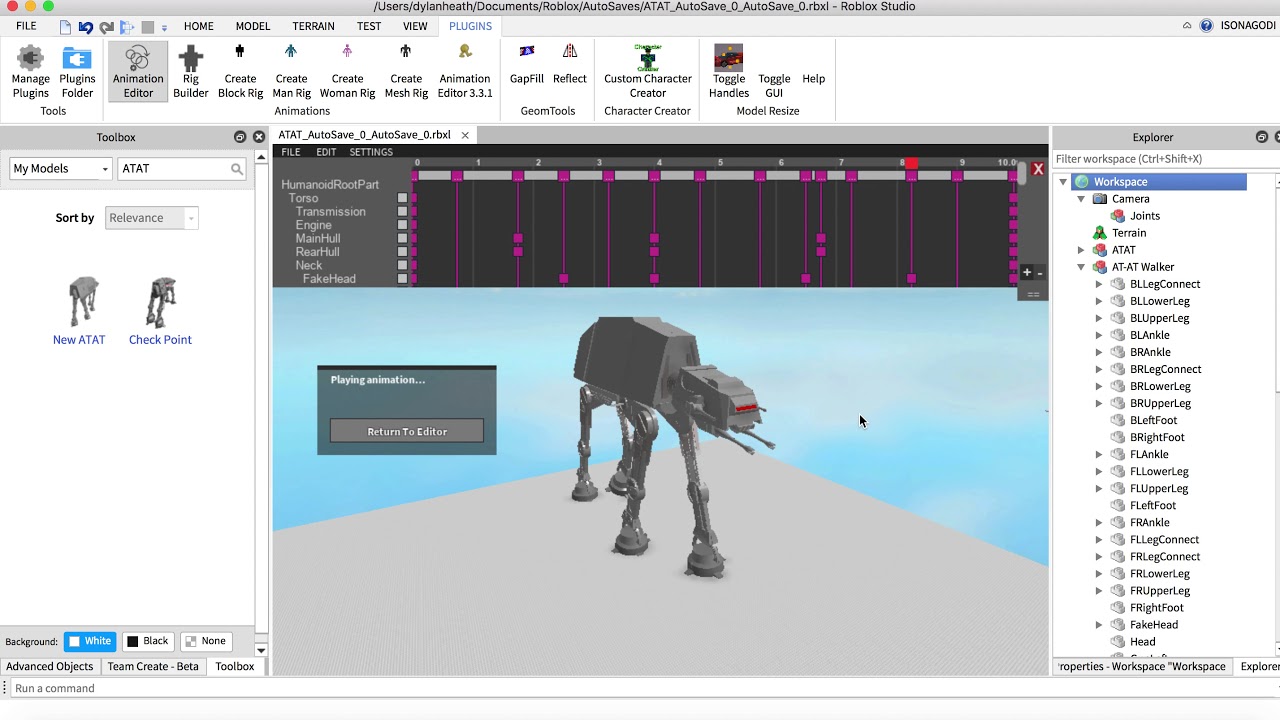Switch to the TERRAIN ribbon tab
The width and height of the screenshot is (1280, 720).
coord(314,26)
